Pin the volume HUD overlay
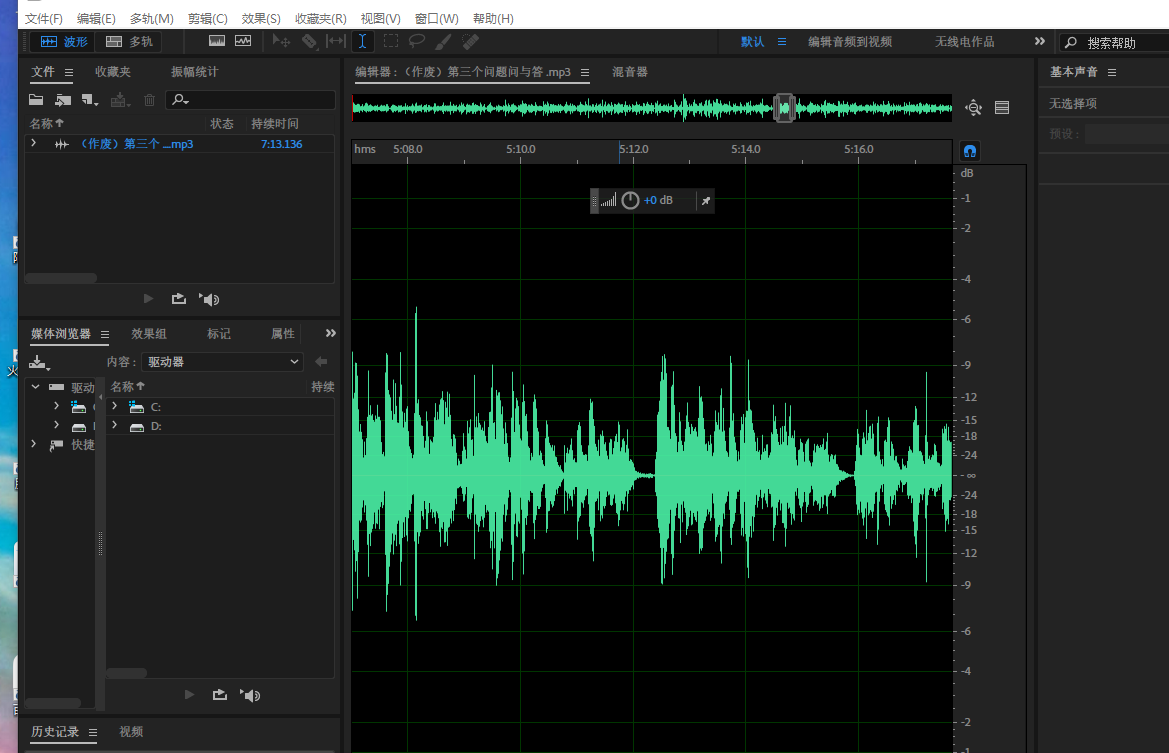Screen dimensions: 1169x753 705,201
